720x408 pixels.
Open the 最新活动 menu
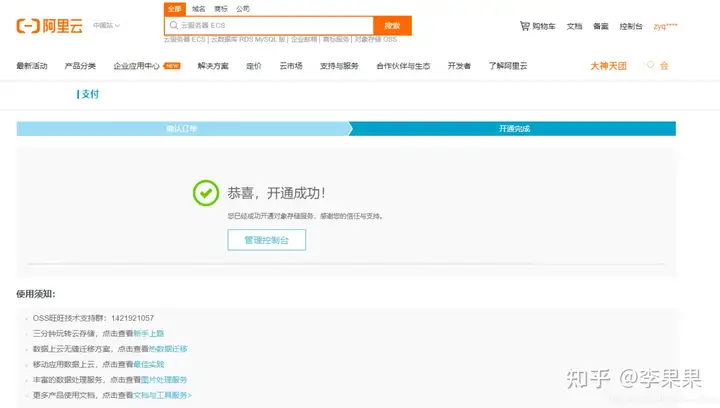[32, 66]
